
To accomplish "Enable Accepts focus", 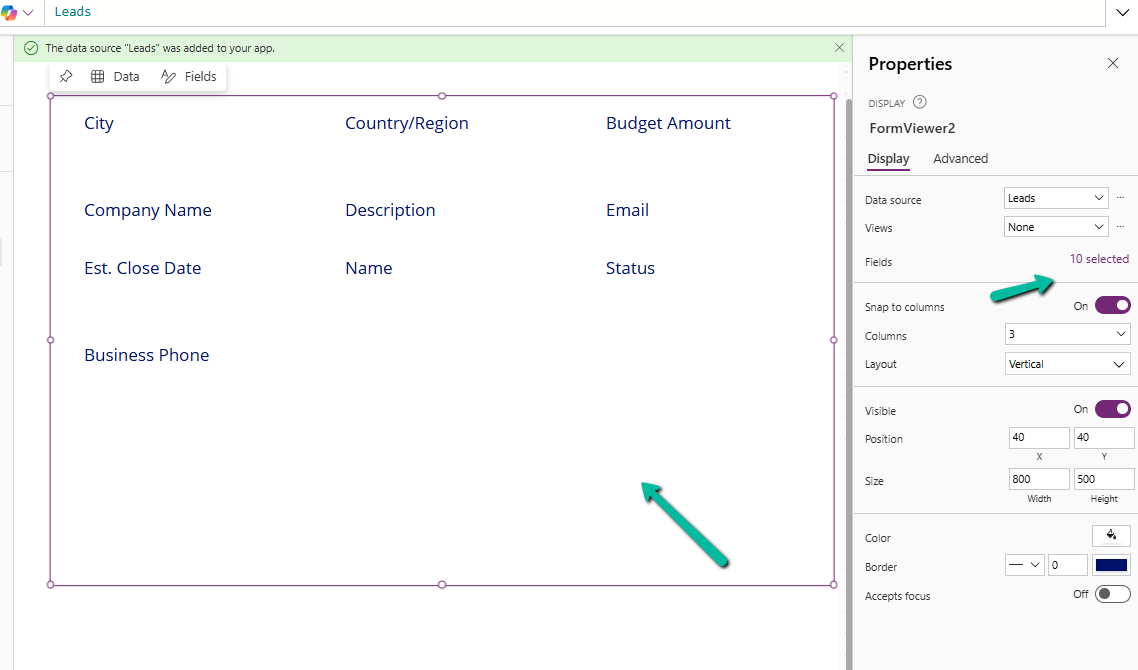I will tap(1112, 594).
